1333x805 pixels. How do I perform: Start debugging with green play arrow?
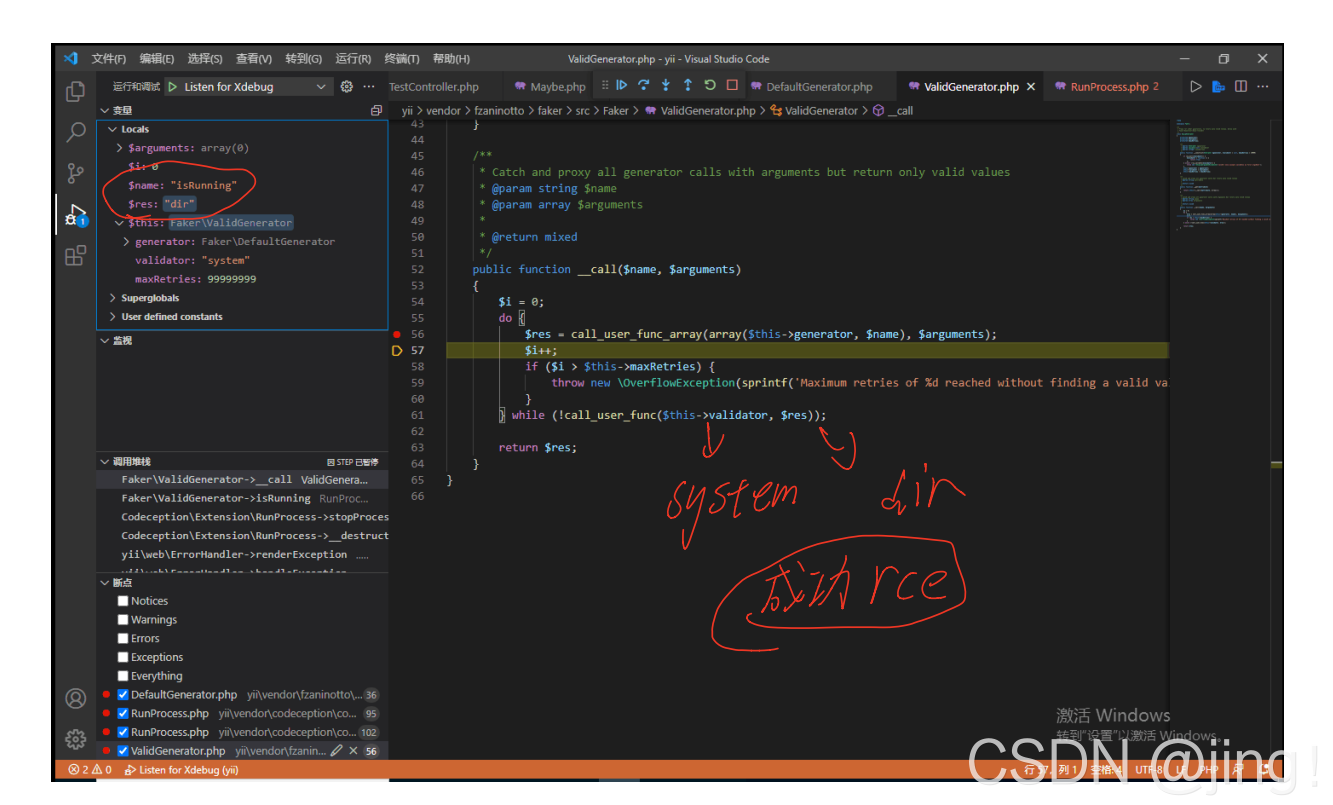coord(173,87)
